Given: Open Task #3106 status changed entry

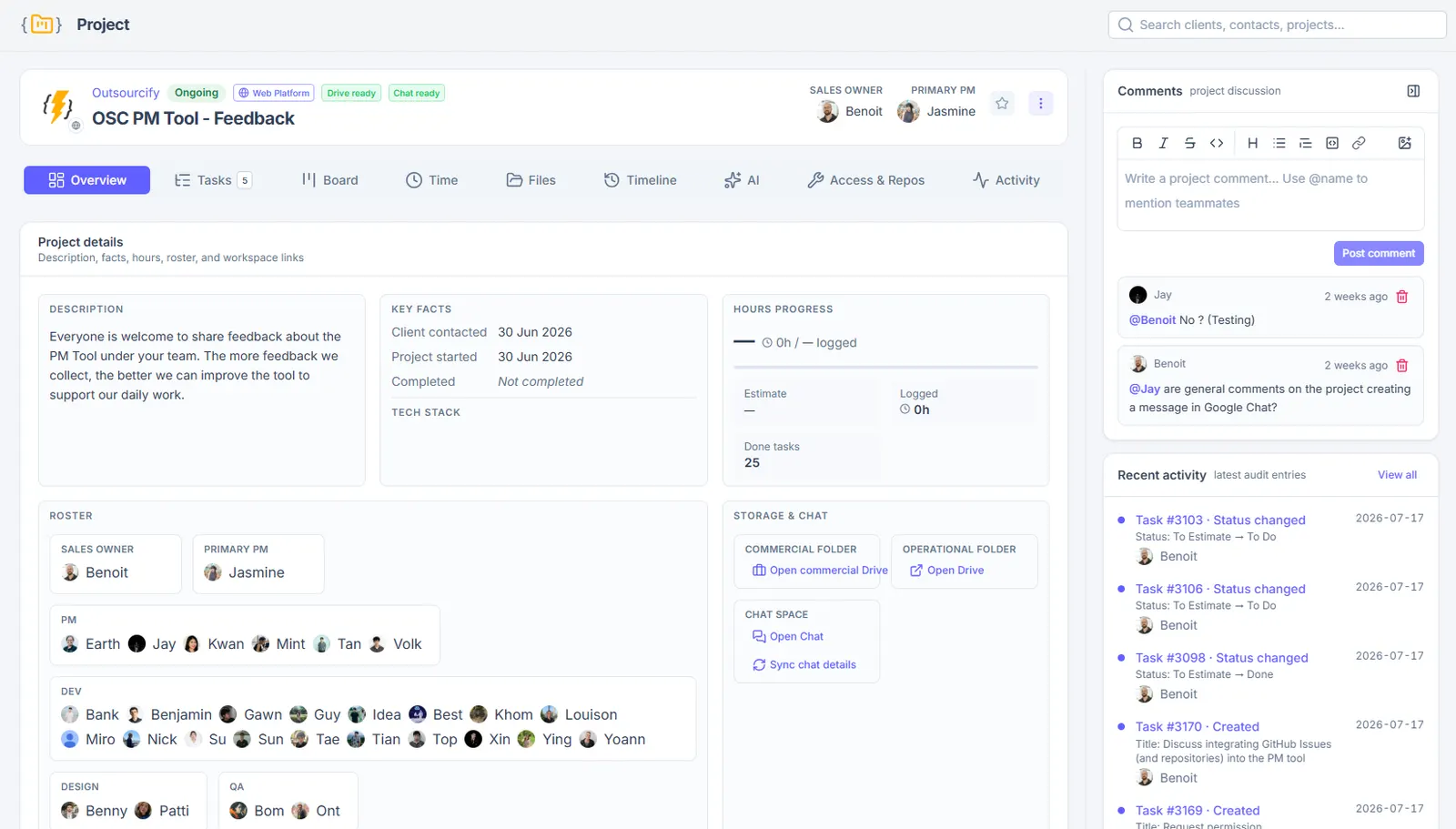Looking at the screenshot, I should click(x=1220, y=589).
